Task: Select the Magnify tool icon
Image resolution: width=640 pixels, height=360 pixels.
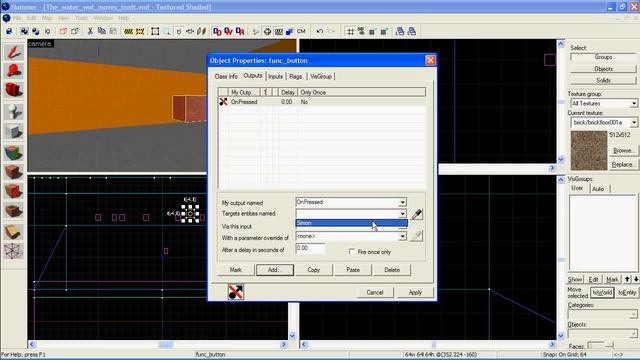Action: point(13,71)
